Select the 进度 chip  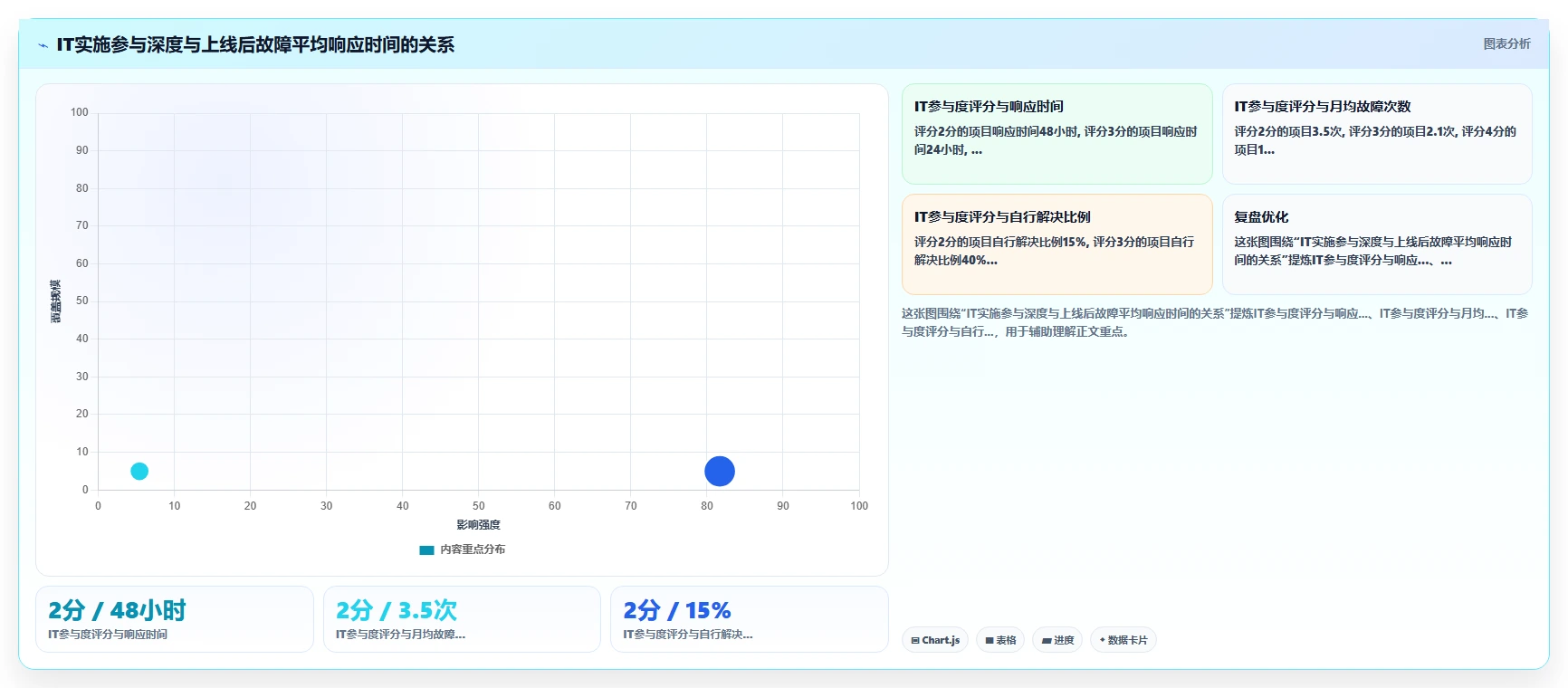click(x=1057, y=640)
